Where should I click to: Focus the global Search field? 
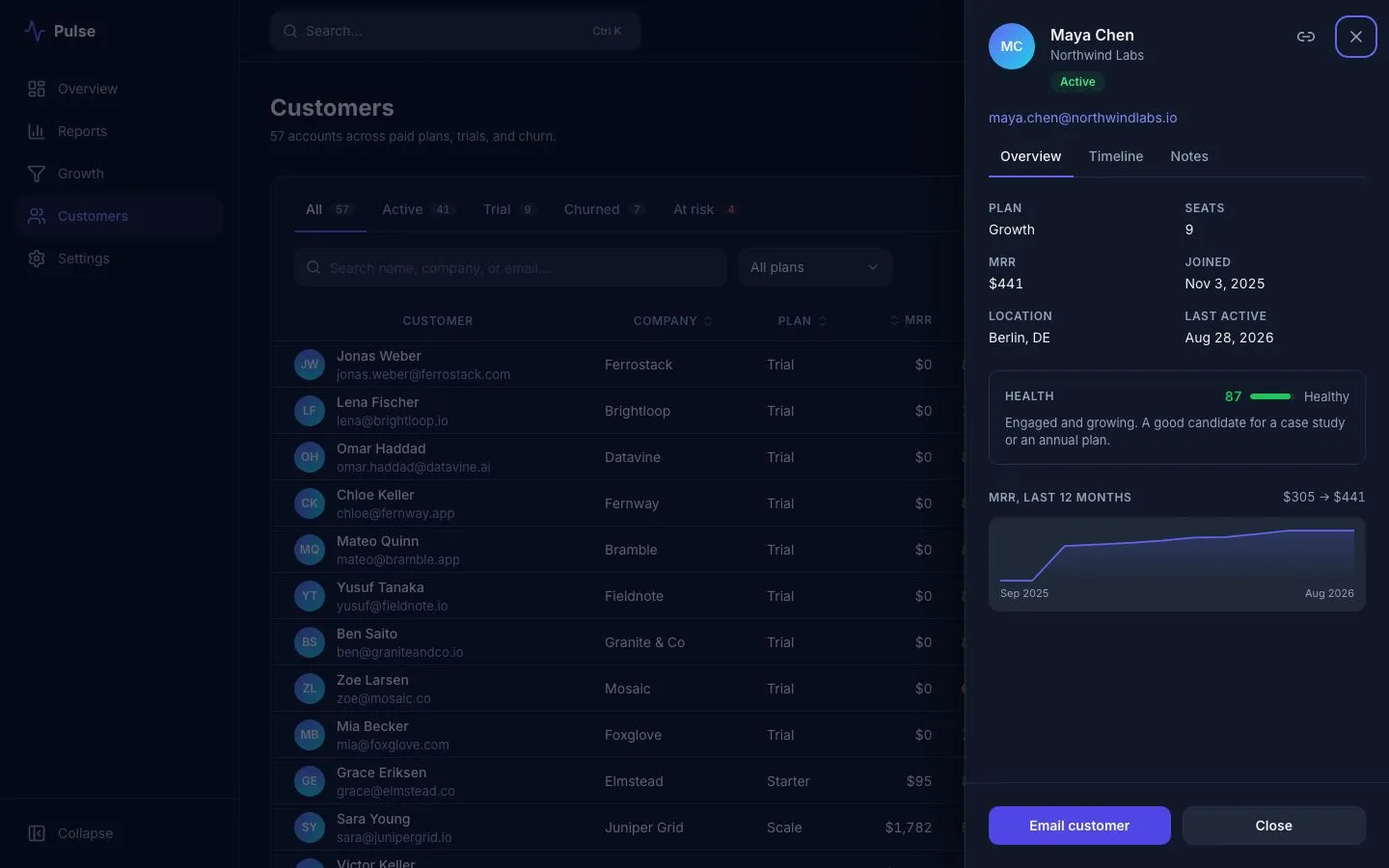click(x=455, y=31)
